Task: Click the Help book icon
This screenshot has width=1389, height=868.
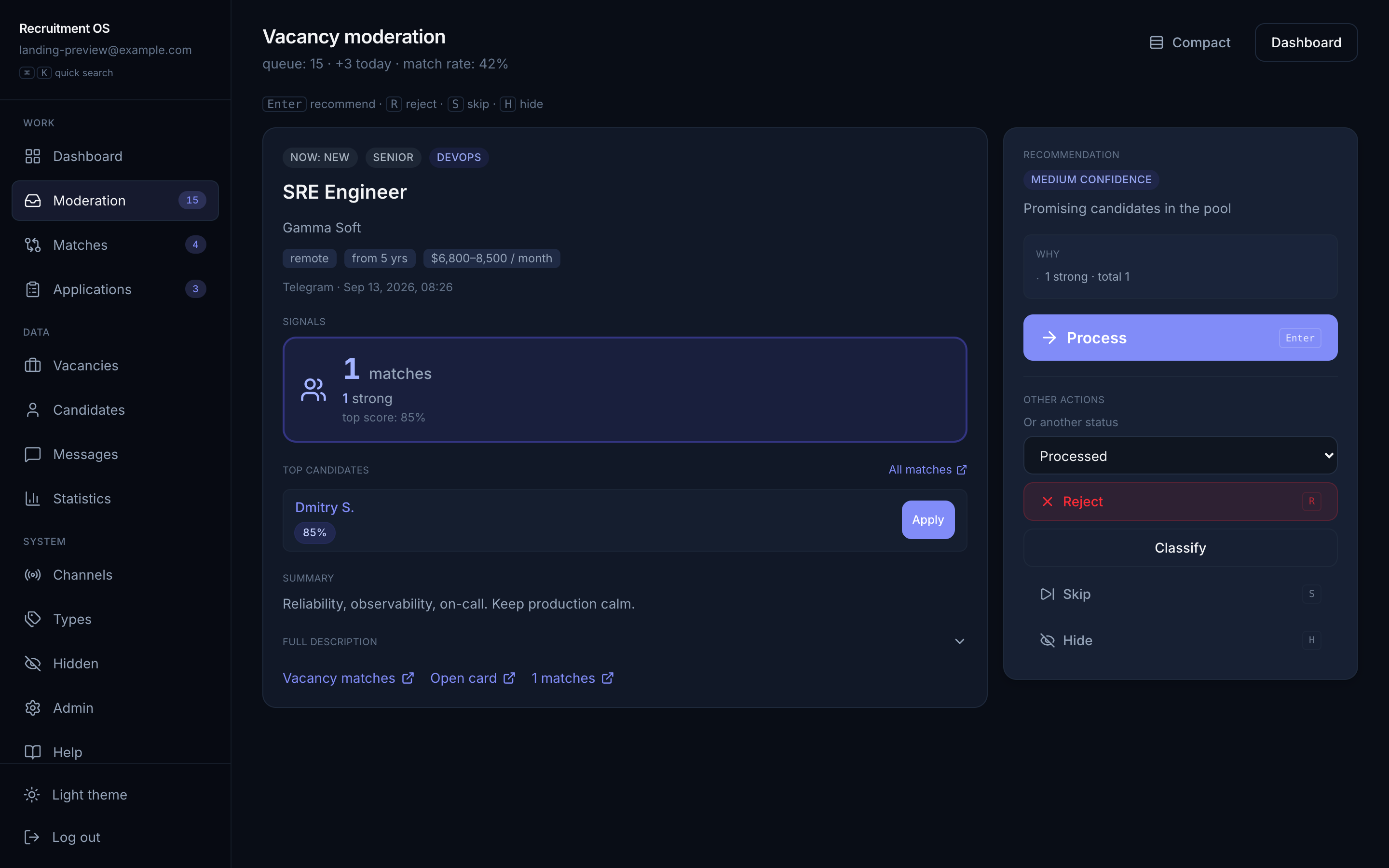Action: coord(33,752)
